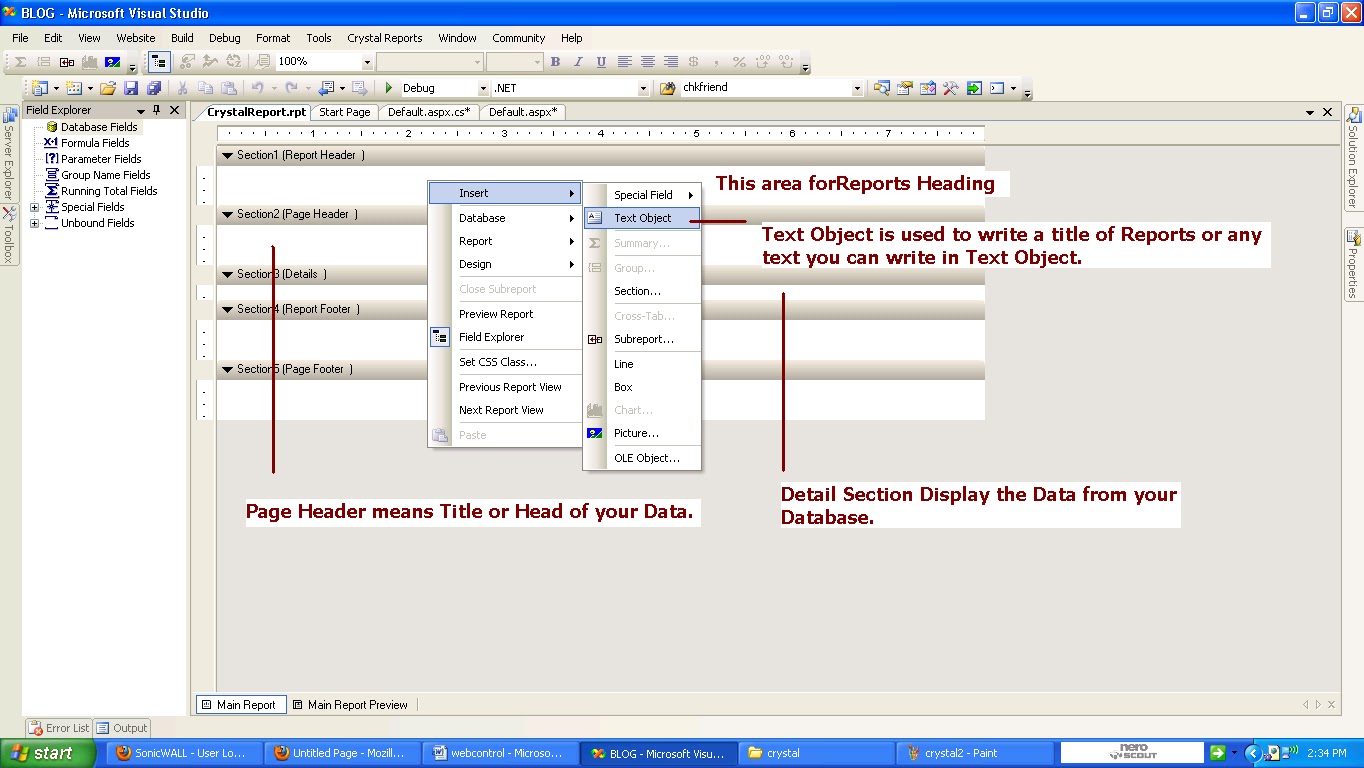Open Solution Explorer from the toolbar icon
Image resolution: width=1364 pixels, height=768 pixels.
click(x=882, y=88)
